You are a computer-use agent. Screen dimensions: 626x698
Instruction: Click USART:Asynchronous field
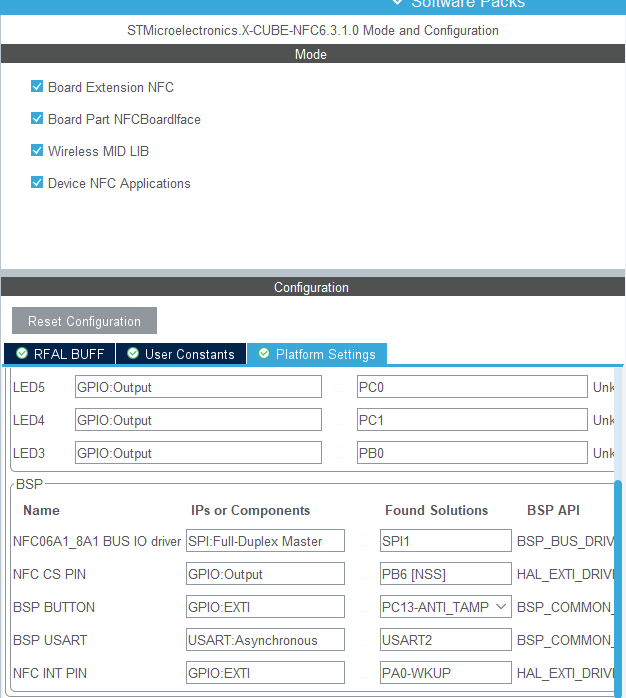click(x=265, y=640)
